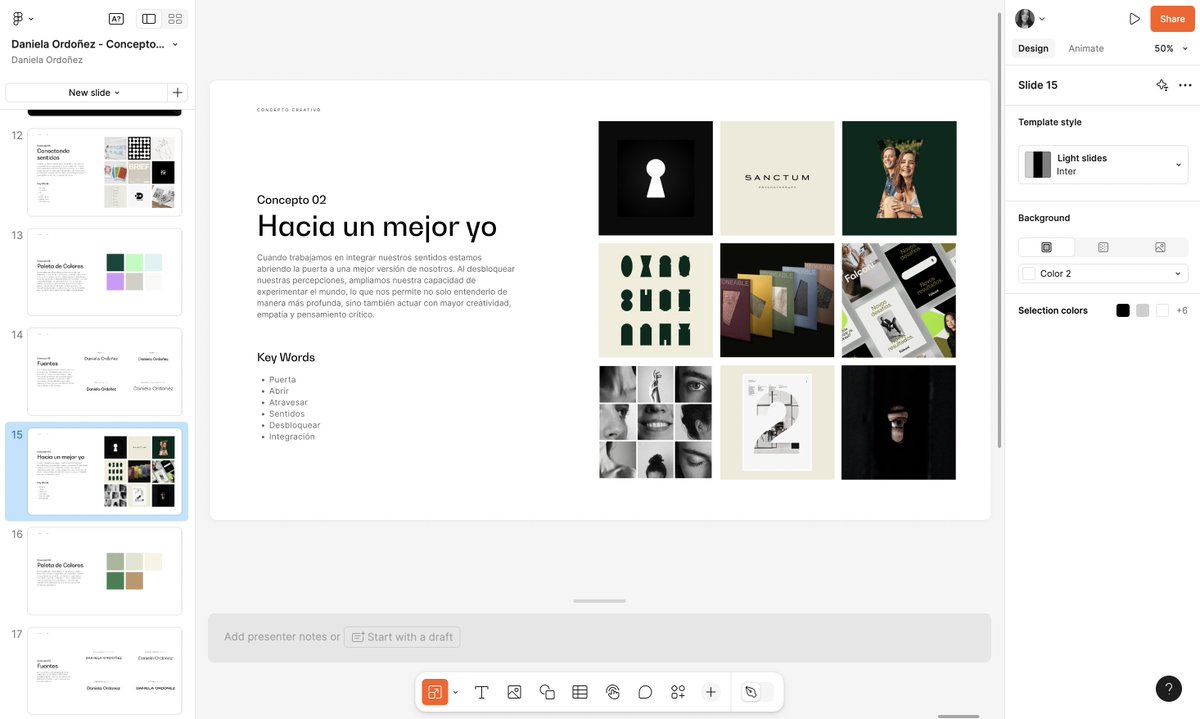Select the SANCTUM logo image
This screenshot has height=719, width=1200.
coord(777,178)
